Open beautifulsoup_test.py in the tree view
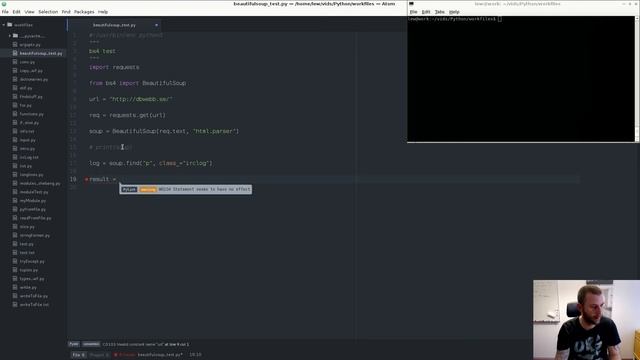Screen dimensions: 640x360 (x=41, y=53)
